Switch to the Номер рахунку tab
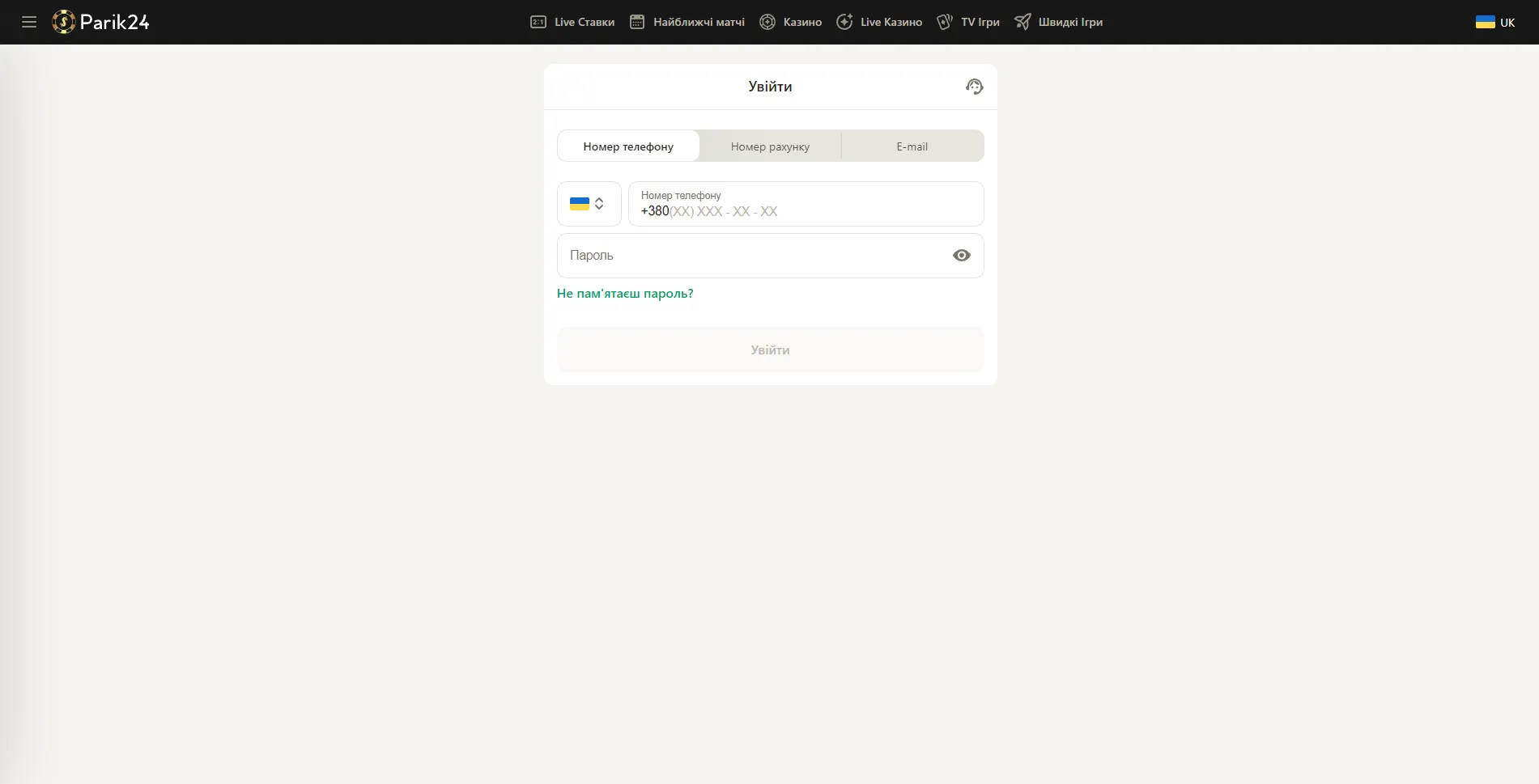The height and width of the screenshot is (784, 1539). pos(770,146)
